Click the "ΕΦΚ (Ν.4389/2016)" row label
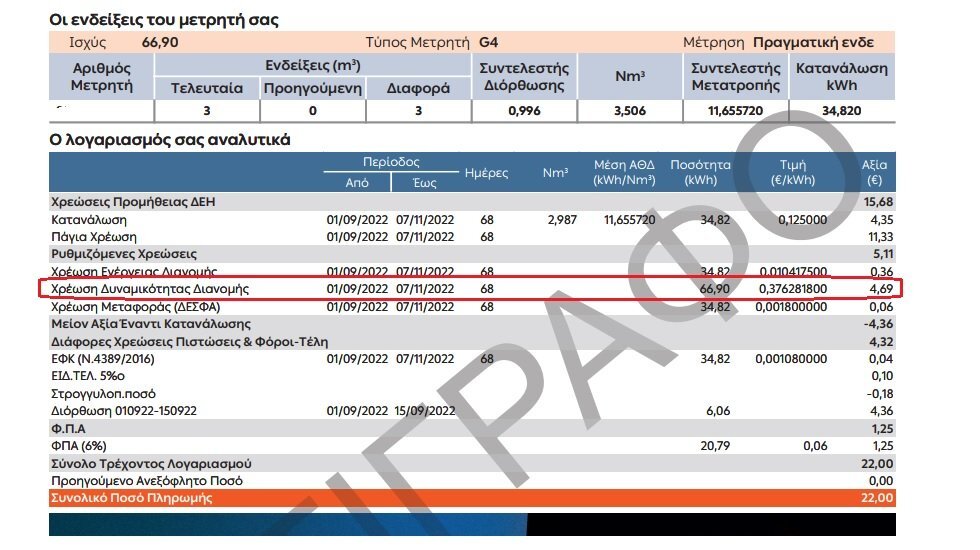980x550 pixels. point(102,359)
